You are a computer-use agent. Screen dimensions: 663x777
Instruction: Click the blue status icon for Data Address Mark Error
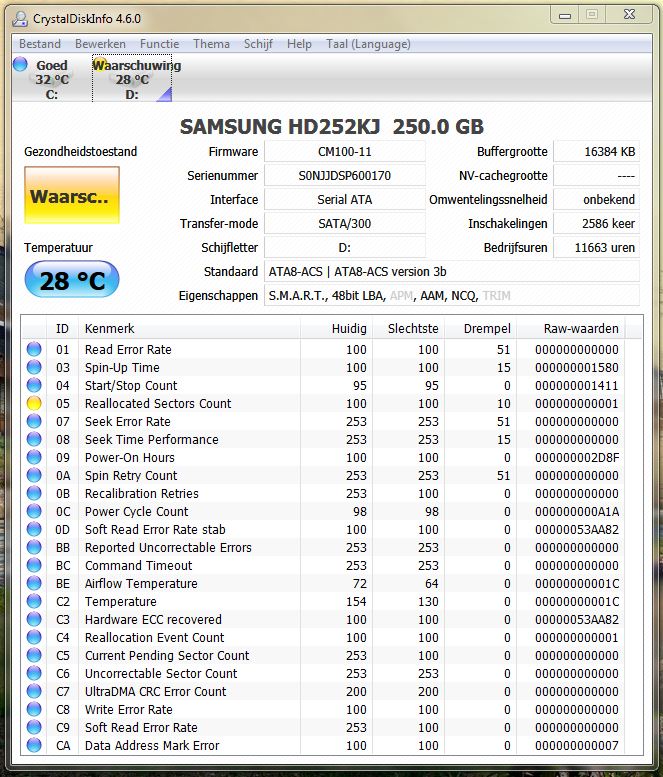click(34, 745)
